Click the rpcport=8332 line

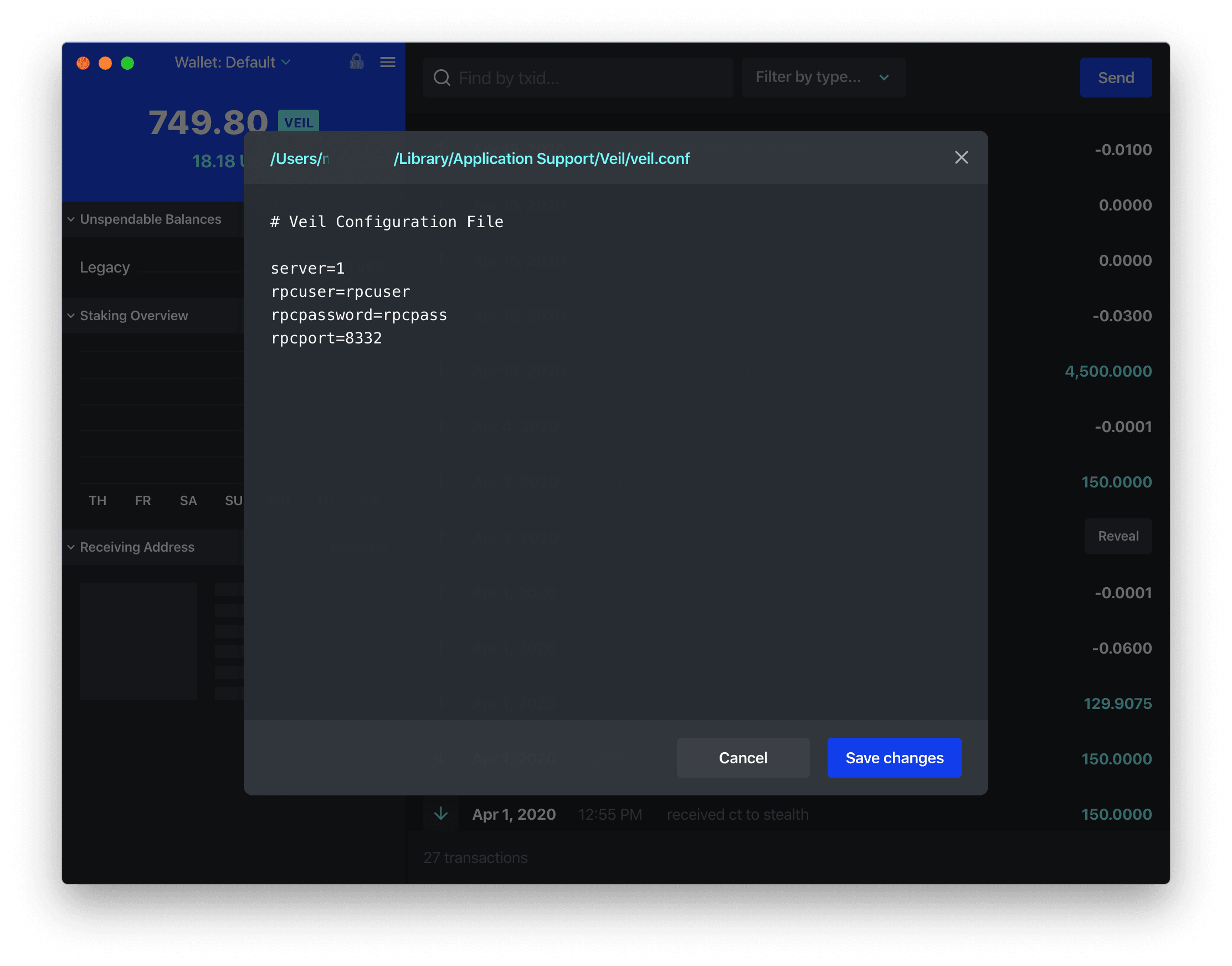[x=326, y=338]
